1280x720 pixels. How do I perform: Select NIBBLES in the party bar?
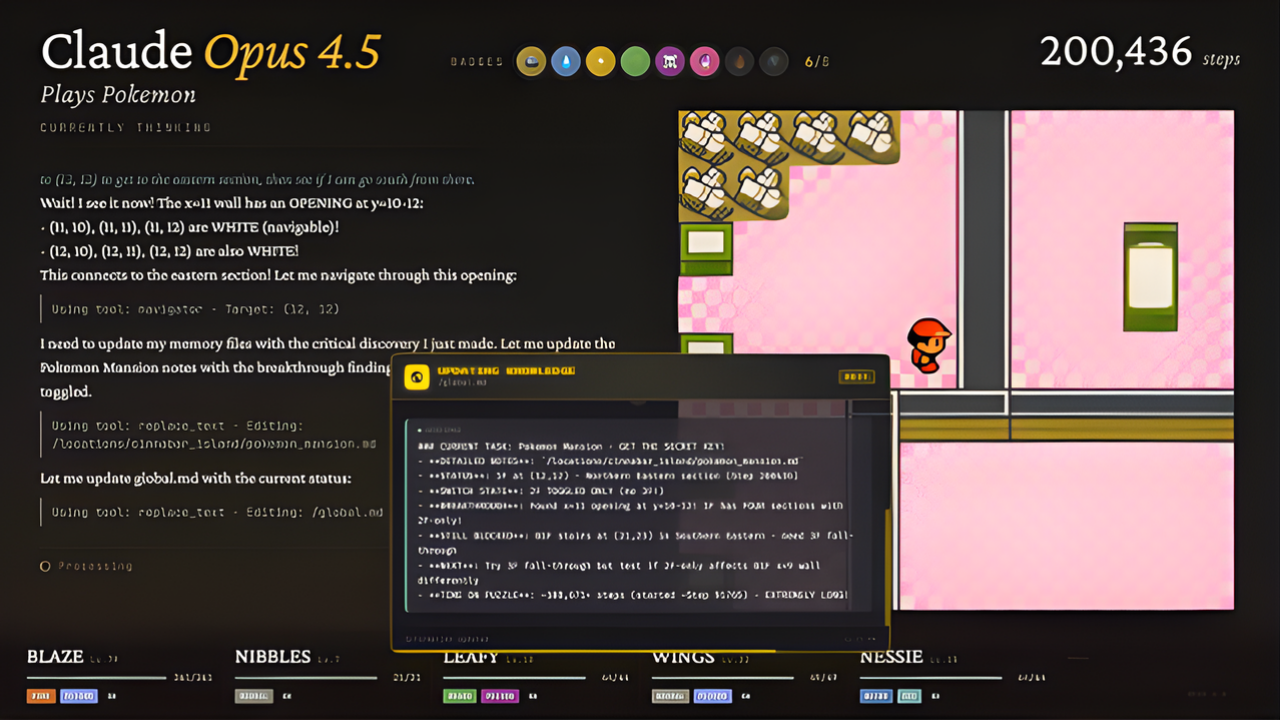(272, 657)
